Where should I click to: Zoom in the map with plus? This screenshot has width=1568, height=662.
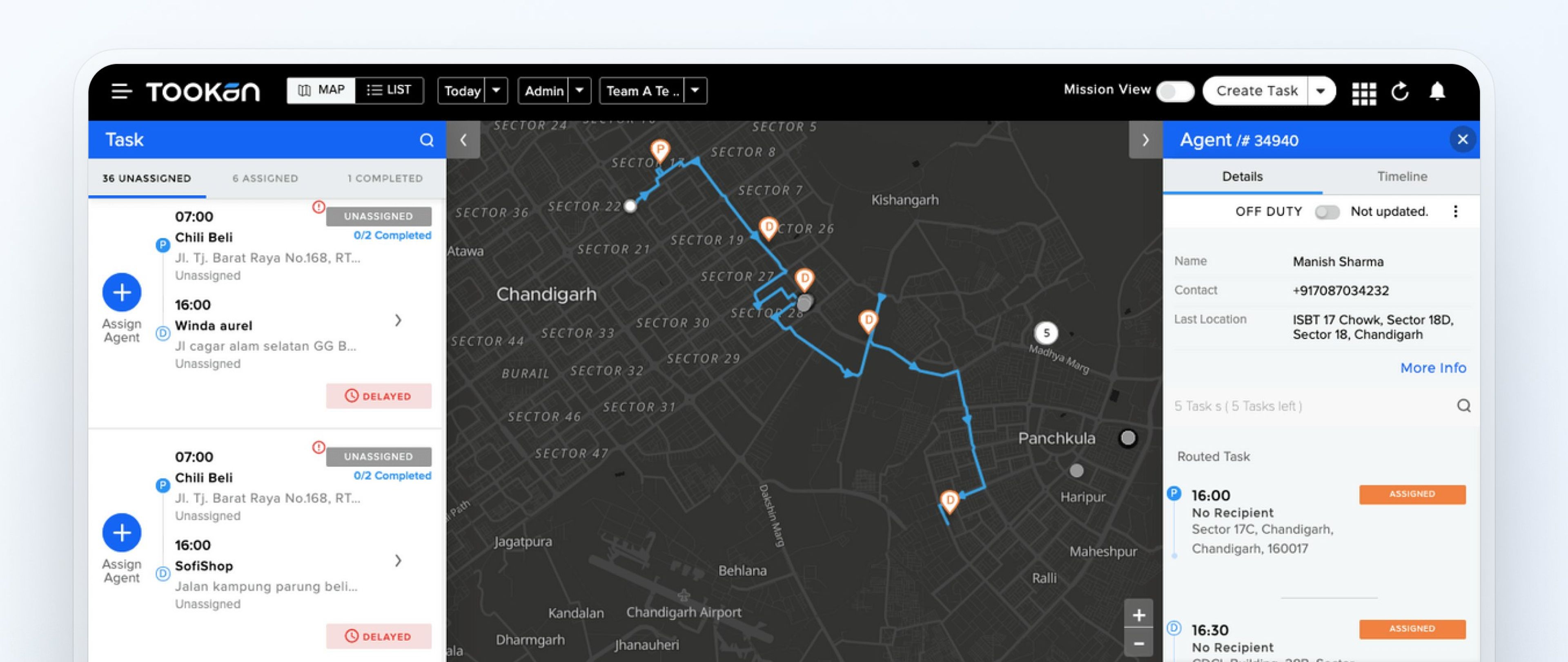tap(1139, 615)
